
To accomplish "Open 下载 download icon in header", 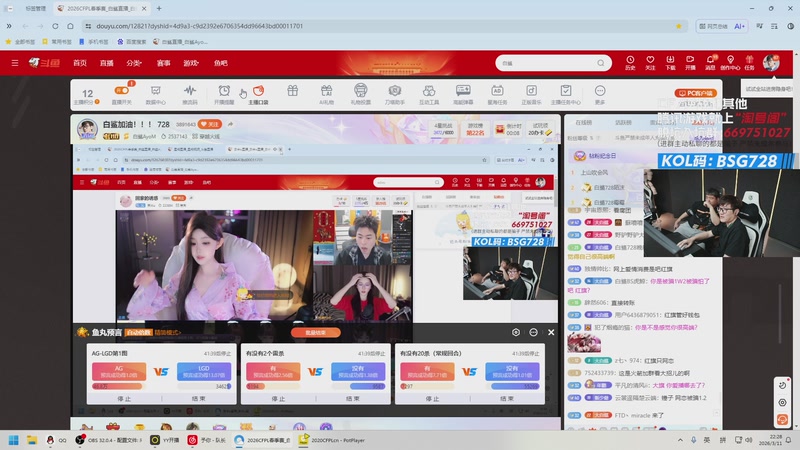I will 670,62.
